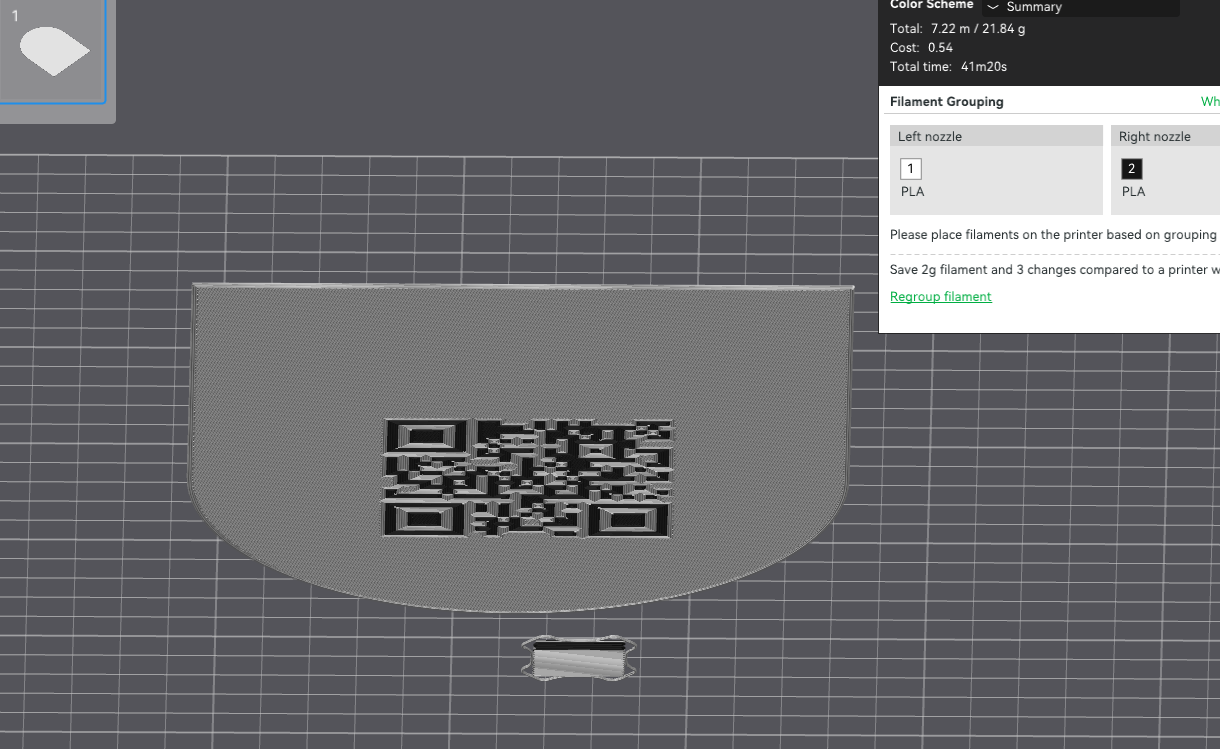This screenshot has width=1220, height=749.
Task: Open the truncated green link beside Filament Grouping
Action: (x=1210, y=101)
